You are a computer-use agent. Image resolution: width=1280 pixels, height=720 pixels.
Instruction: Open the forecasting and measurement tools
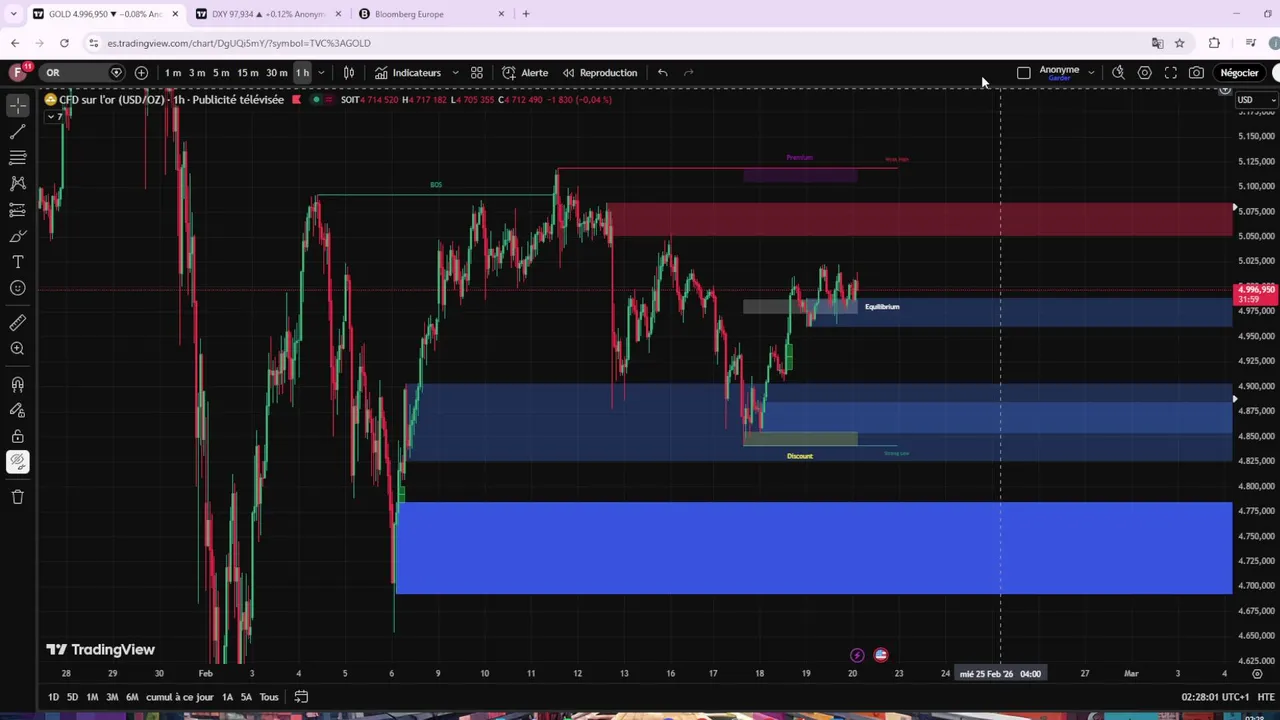(x=17, y=209)
